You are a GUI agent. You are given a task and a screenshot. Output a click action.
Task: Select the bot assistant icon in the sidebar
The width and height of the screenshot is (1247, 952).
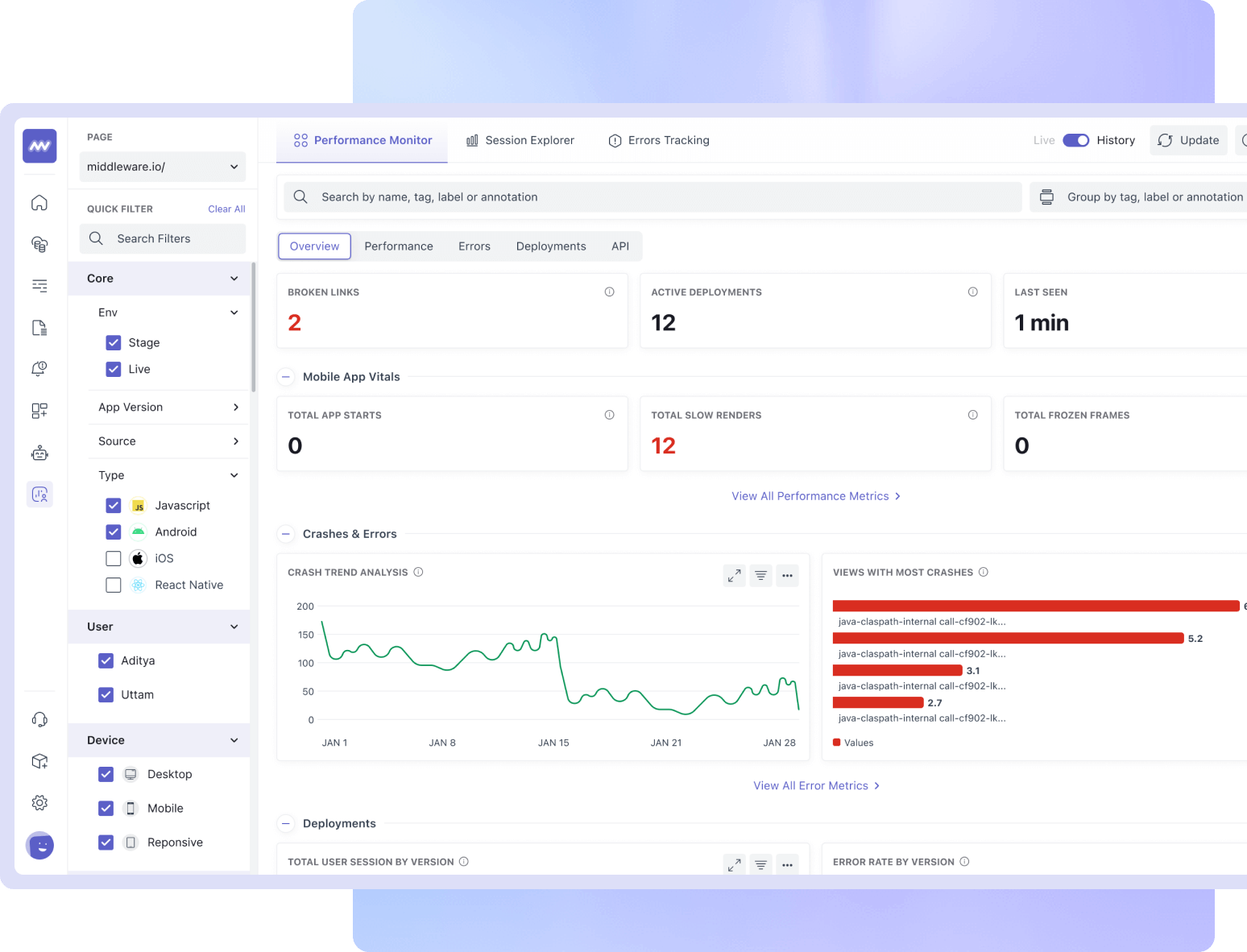click(39, 452)
